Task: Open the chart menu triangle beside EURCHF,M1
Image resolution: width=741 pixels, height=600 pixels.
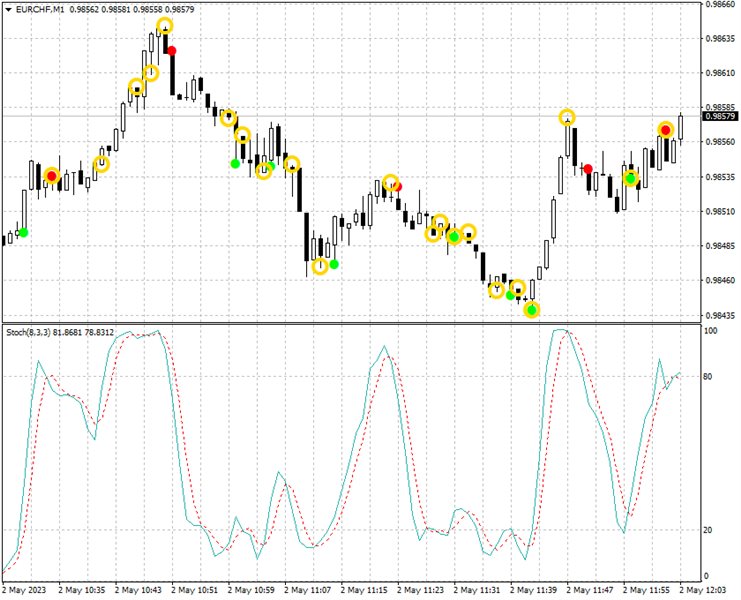Action: pos(8,9)
